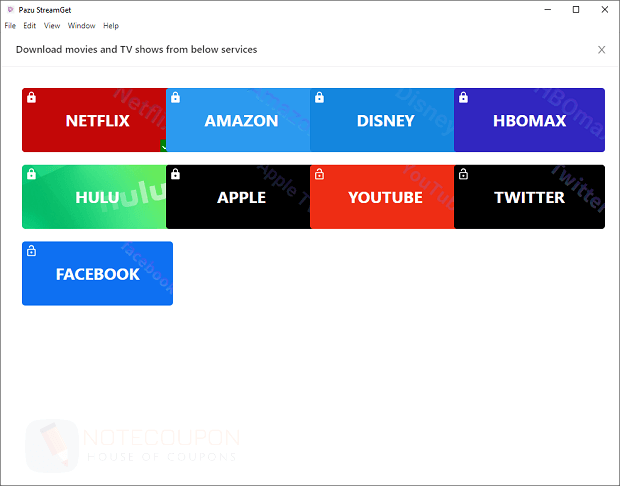620x486 pixels.
Task: Close the Pazu StreamGet window
Action: coord(605,9)
